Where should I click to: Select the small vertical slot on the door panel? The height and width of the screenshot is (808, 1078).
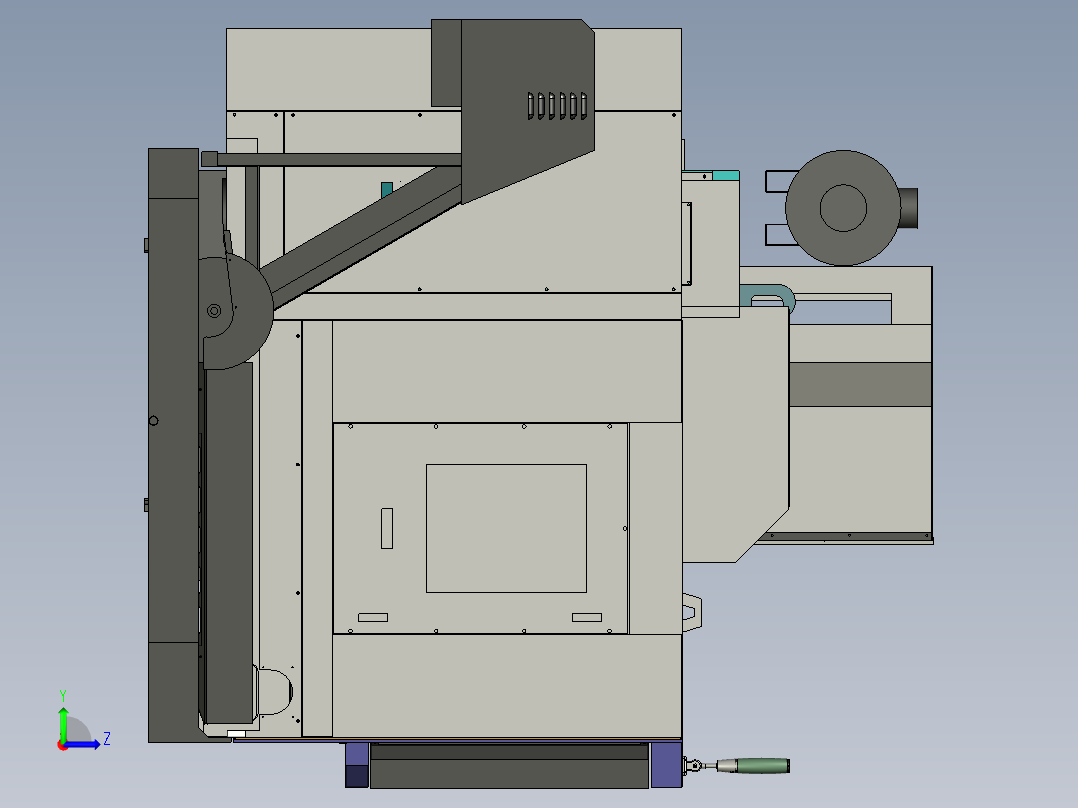[387, 528]
